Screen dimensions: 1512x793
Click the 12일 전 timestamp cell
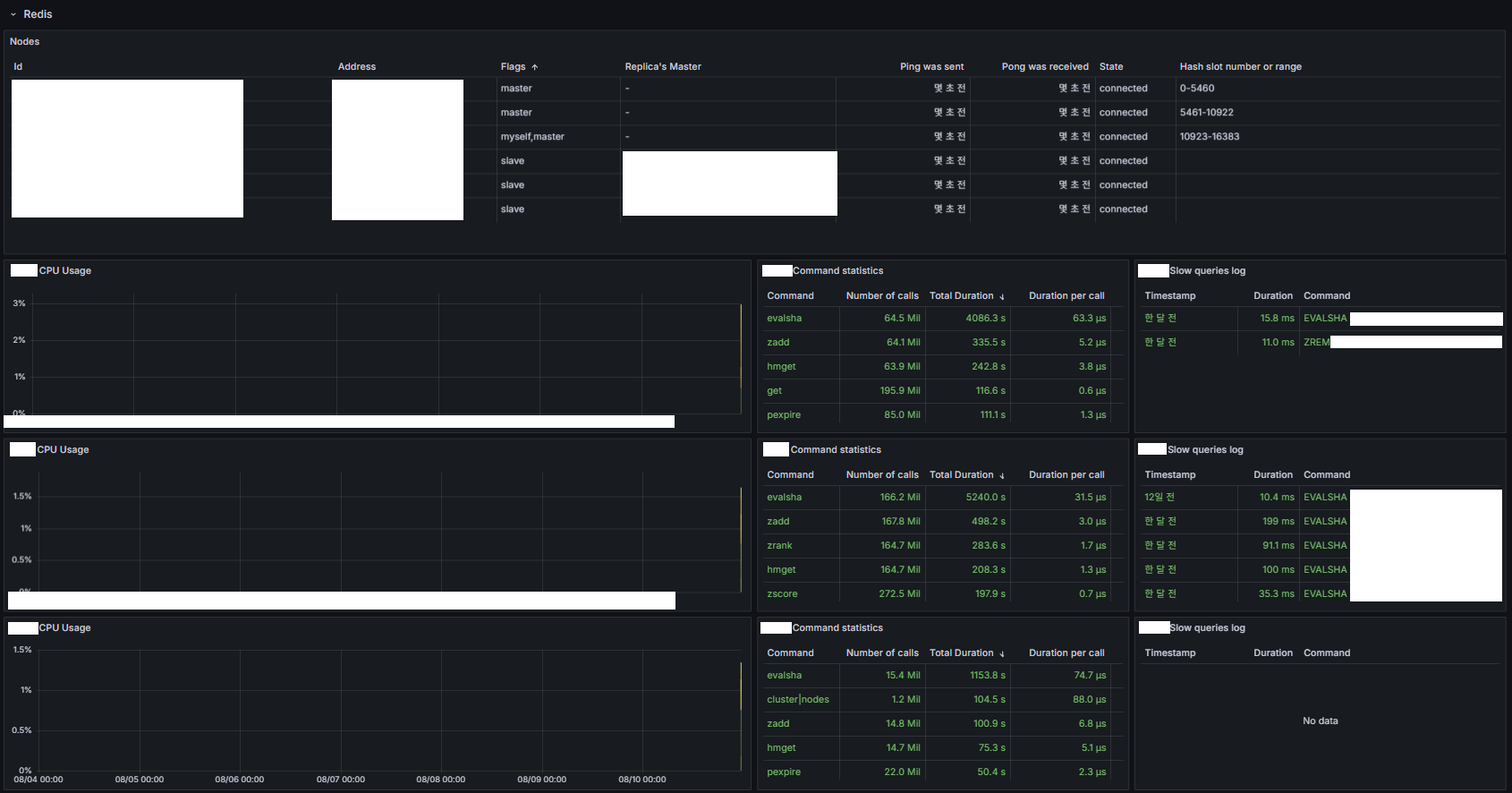click(x=1159, y=498)
